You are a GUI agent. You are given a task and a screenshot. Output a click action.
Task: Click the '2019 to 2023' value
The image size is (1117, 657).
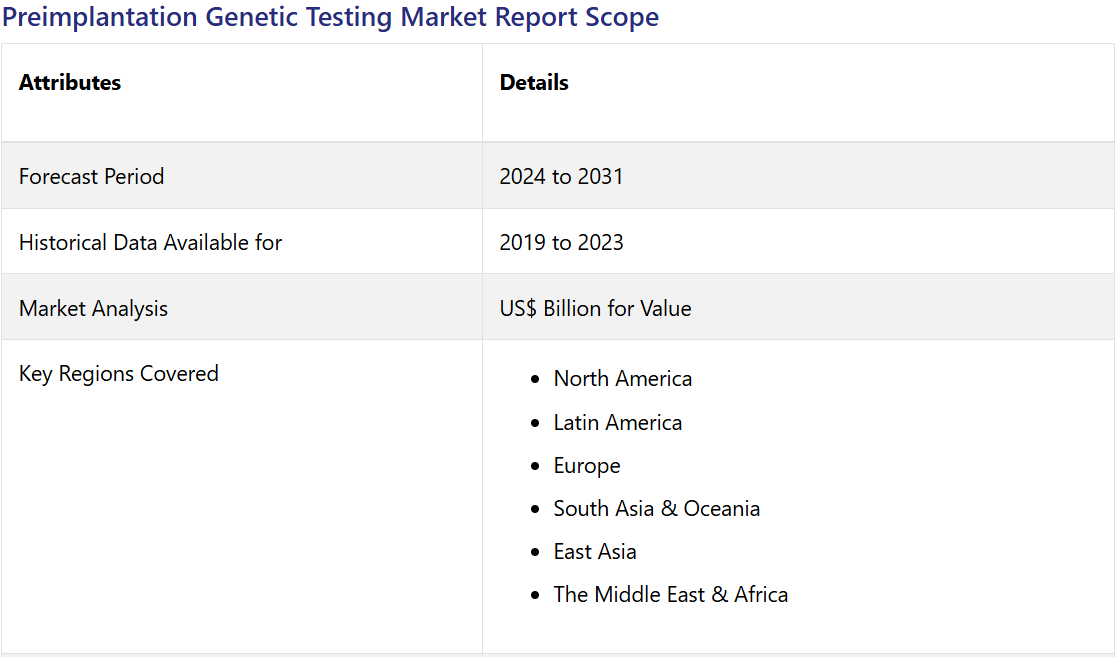561,242
